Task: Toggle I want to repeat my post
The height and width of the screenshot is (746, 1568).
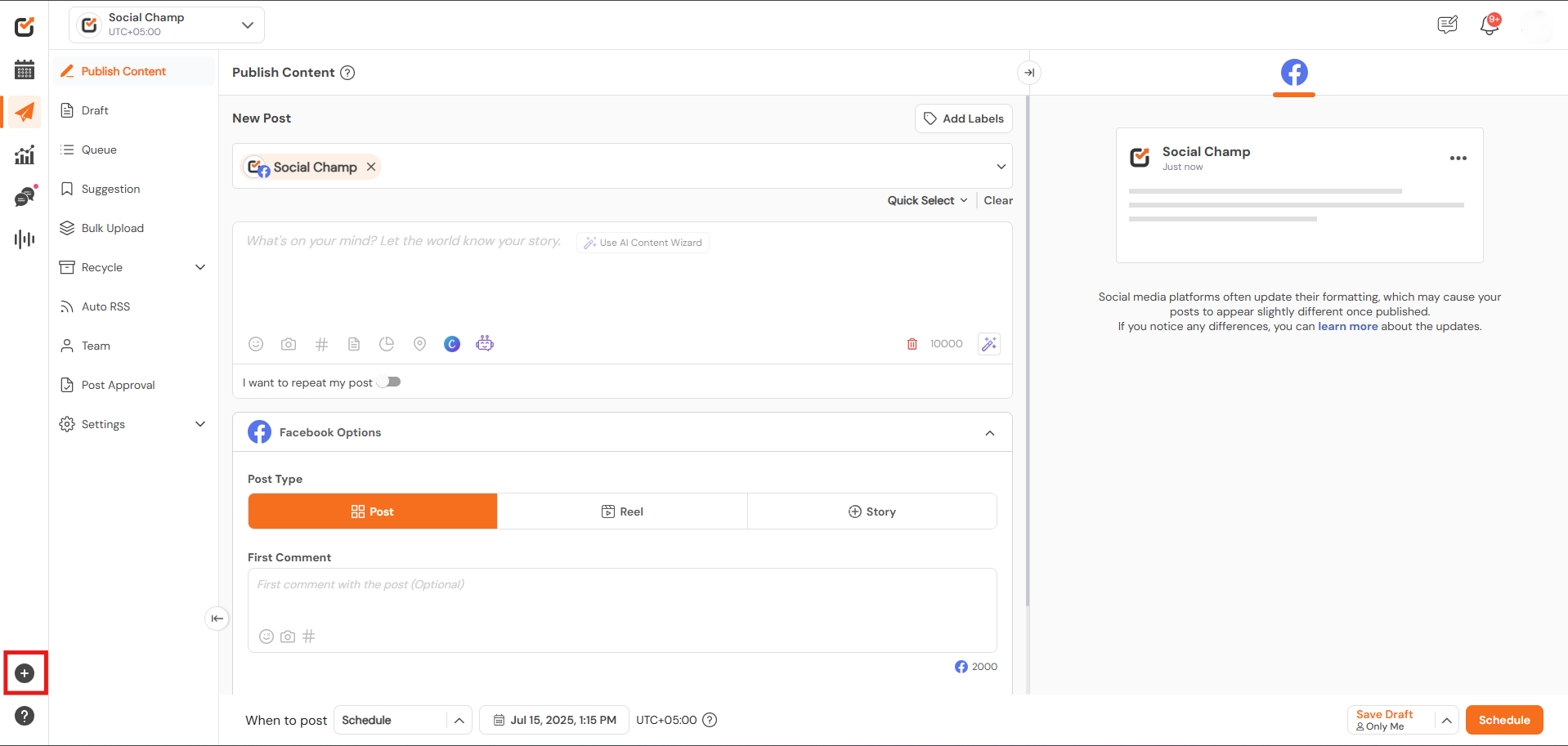Action: click(x=390, y=382)
